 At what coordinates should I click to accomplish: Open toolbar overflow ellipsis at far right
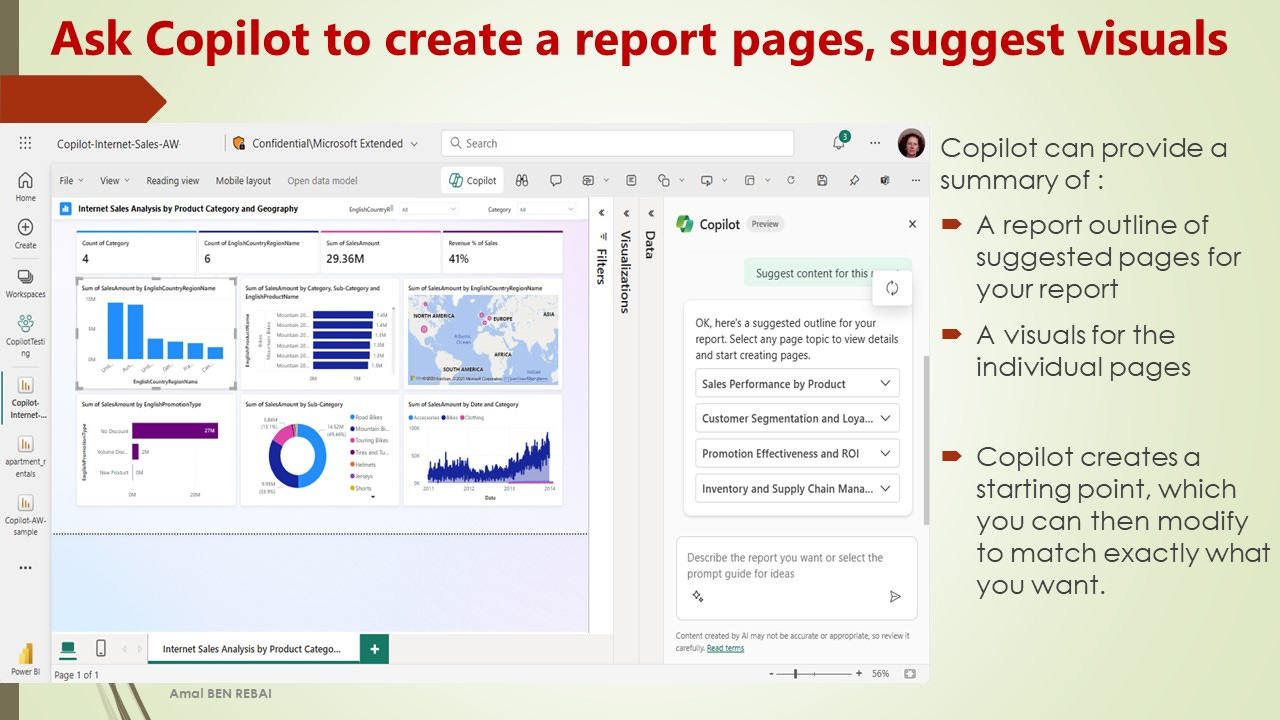point(915,180)
